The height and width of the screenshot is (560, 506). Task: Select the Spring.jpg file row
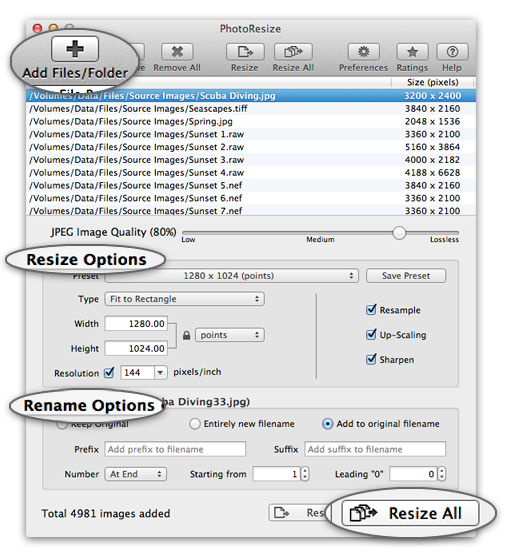point(251,121)
